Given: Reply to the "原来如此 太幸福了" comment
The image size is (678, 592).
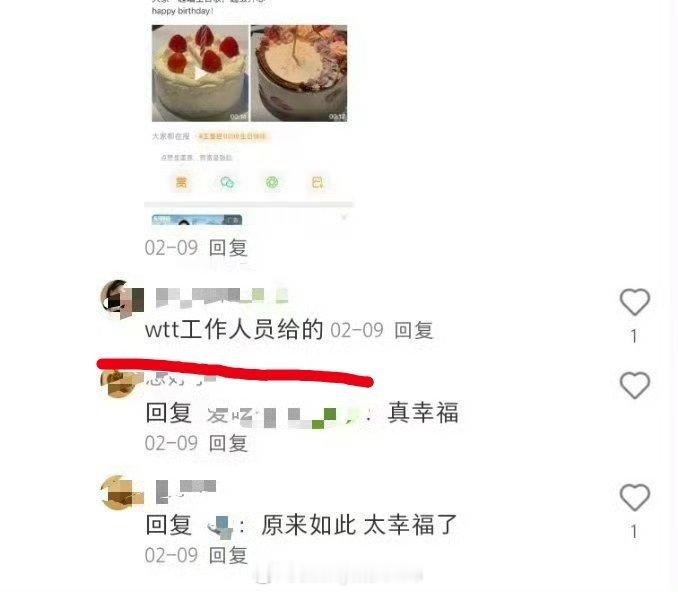Looking at the screenshot, I should click(x=228, y=555).
